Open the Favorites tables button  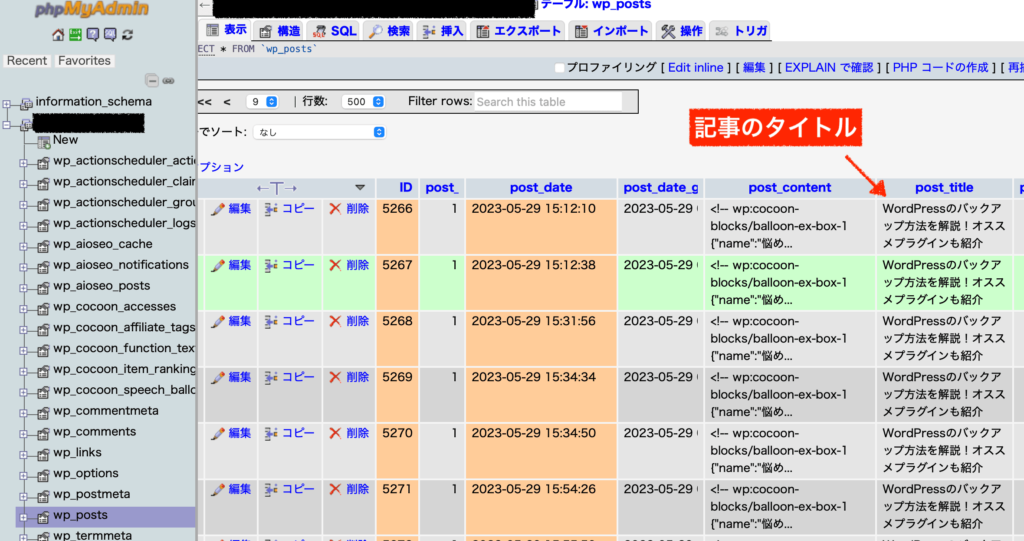pos(84,61)
